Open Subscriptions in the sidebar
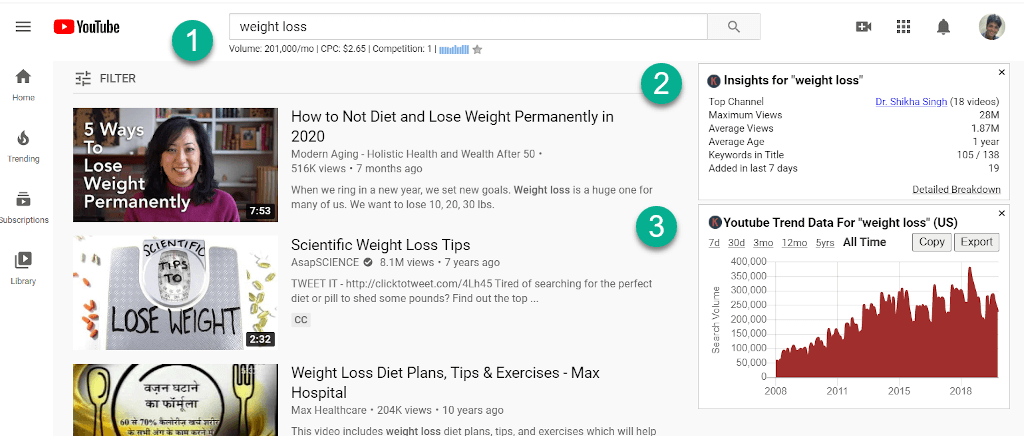Viewport: 1024px width, 436px height. (x=24, y=208)
